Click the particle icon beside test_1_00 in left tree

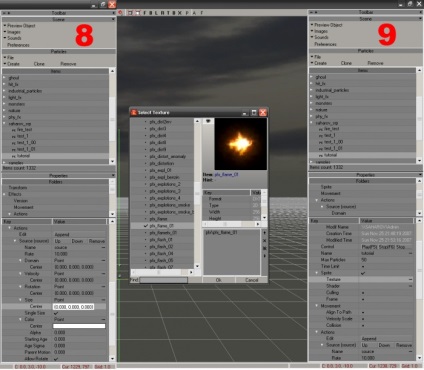14,143
